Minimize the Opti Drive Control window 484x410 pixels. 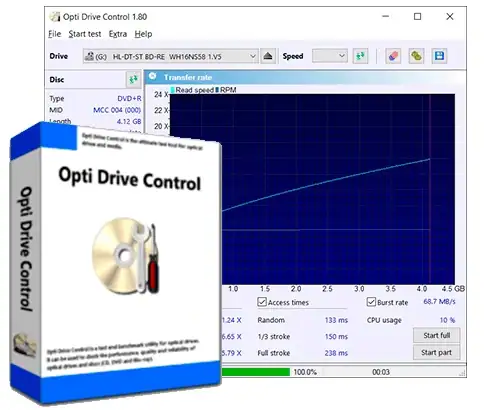pos(386,16)
